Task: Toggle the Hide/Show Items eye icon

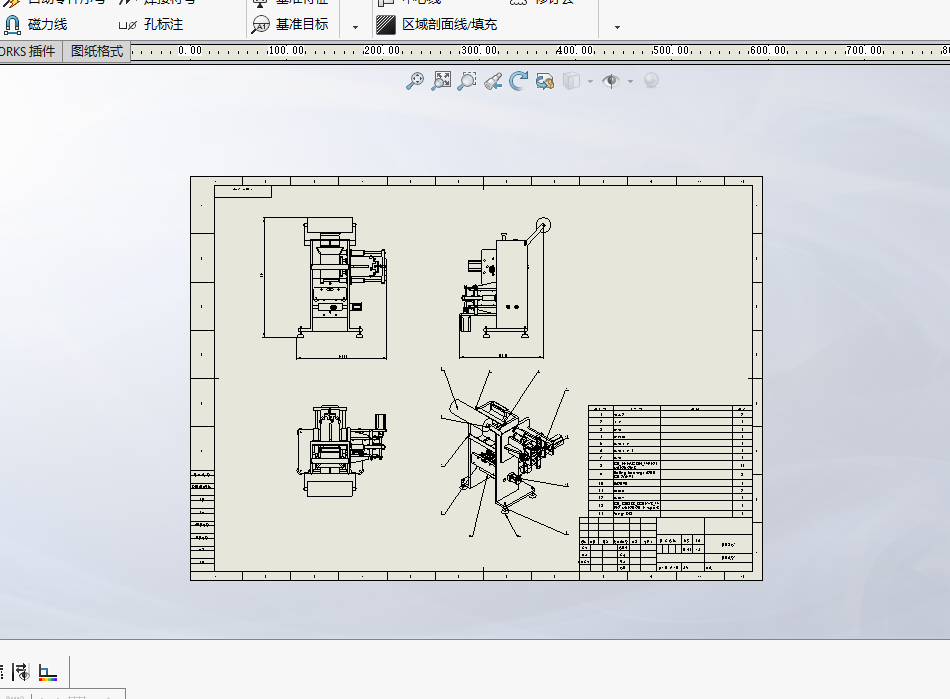Action: (611, 81)
